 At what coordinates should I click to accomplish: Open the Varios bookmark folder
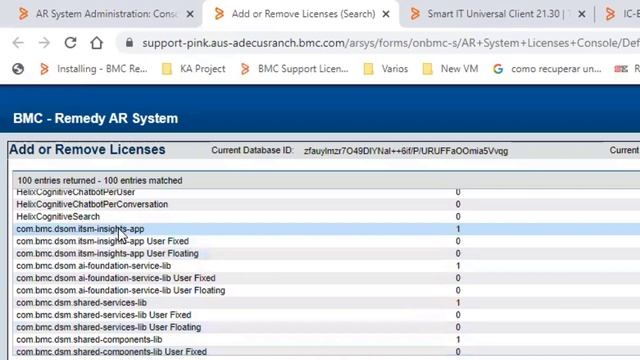tap(385, 69)
